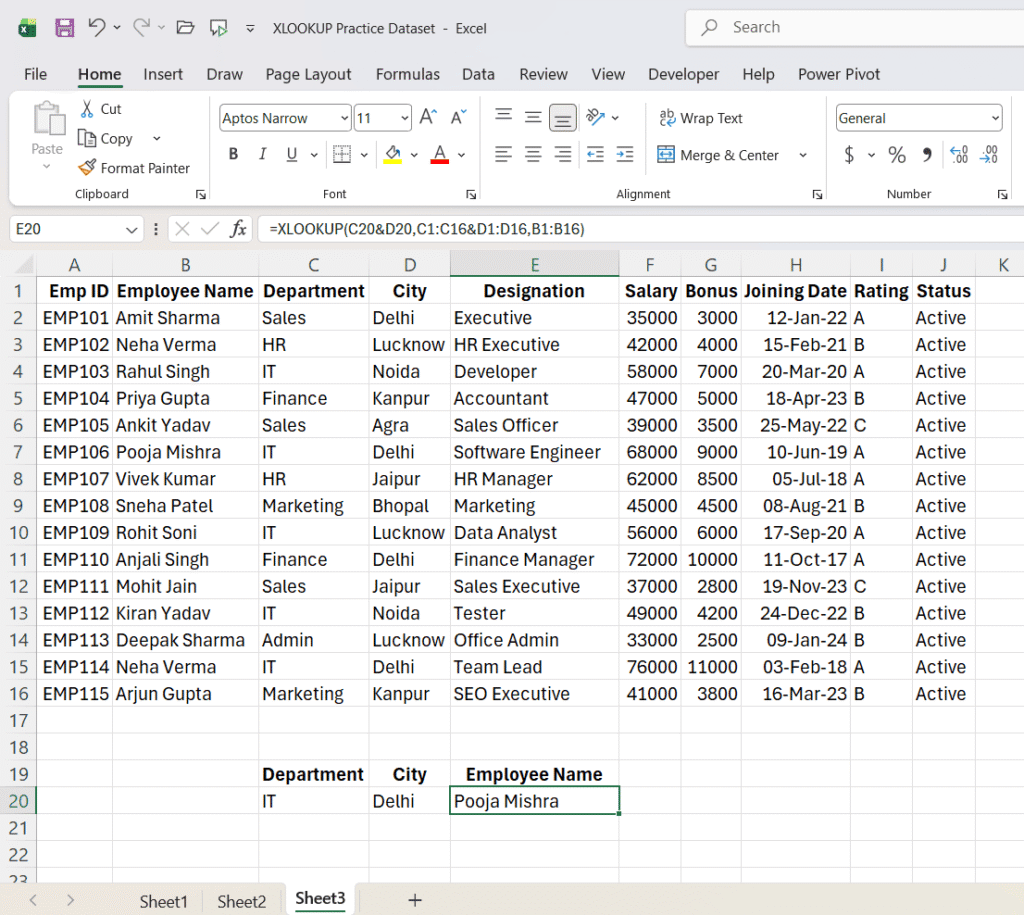
Task: Toggle Align Right in the ribbon
Action: click(562, 155)
